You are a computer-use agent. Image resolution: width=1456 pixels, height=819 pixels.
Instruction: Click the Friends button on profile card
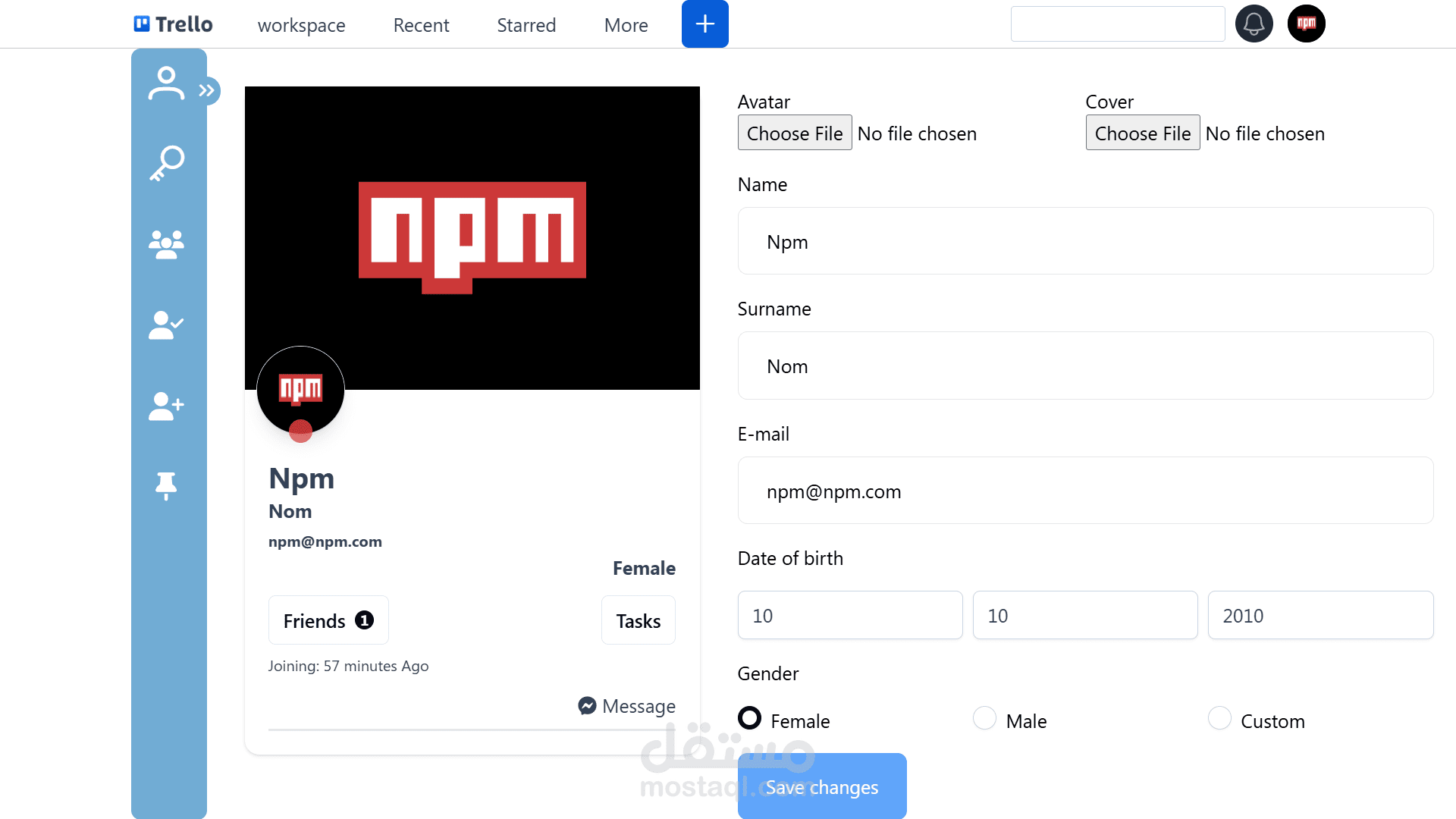pos(328,620)
